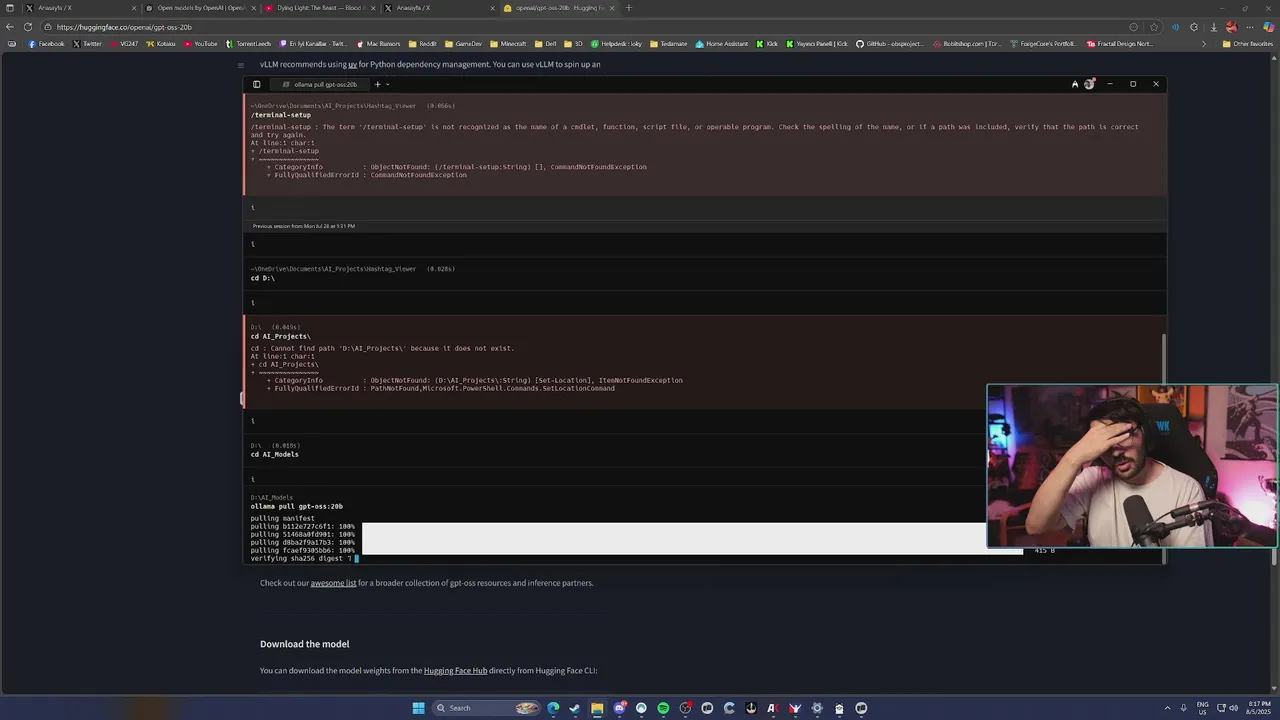
Task: Open the Hugging Face Hub link
Action: (x=455, y=671)
